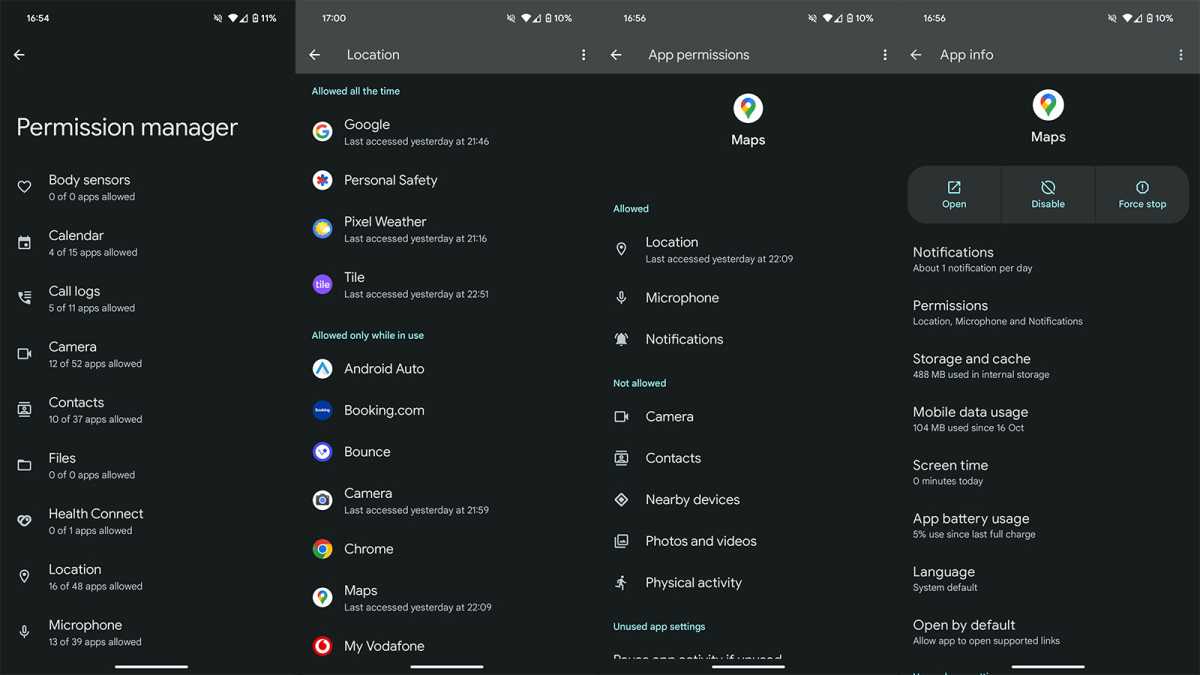Tap Maps icon in Location list
This screenshot has width=1200, height=675.
click(322, 597)
